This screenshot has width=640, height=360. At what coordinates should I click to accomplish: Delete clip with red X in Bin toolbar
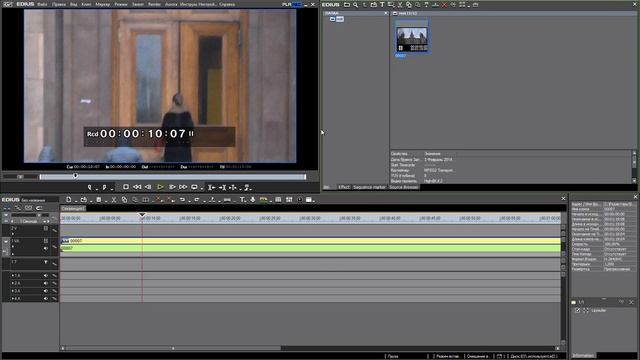tap(444, 5)
